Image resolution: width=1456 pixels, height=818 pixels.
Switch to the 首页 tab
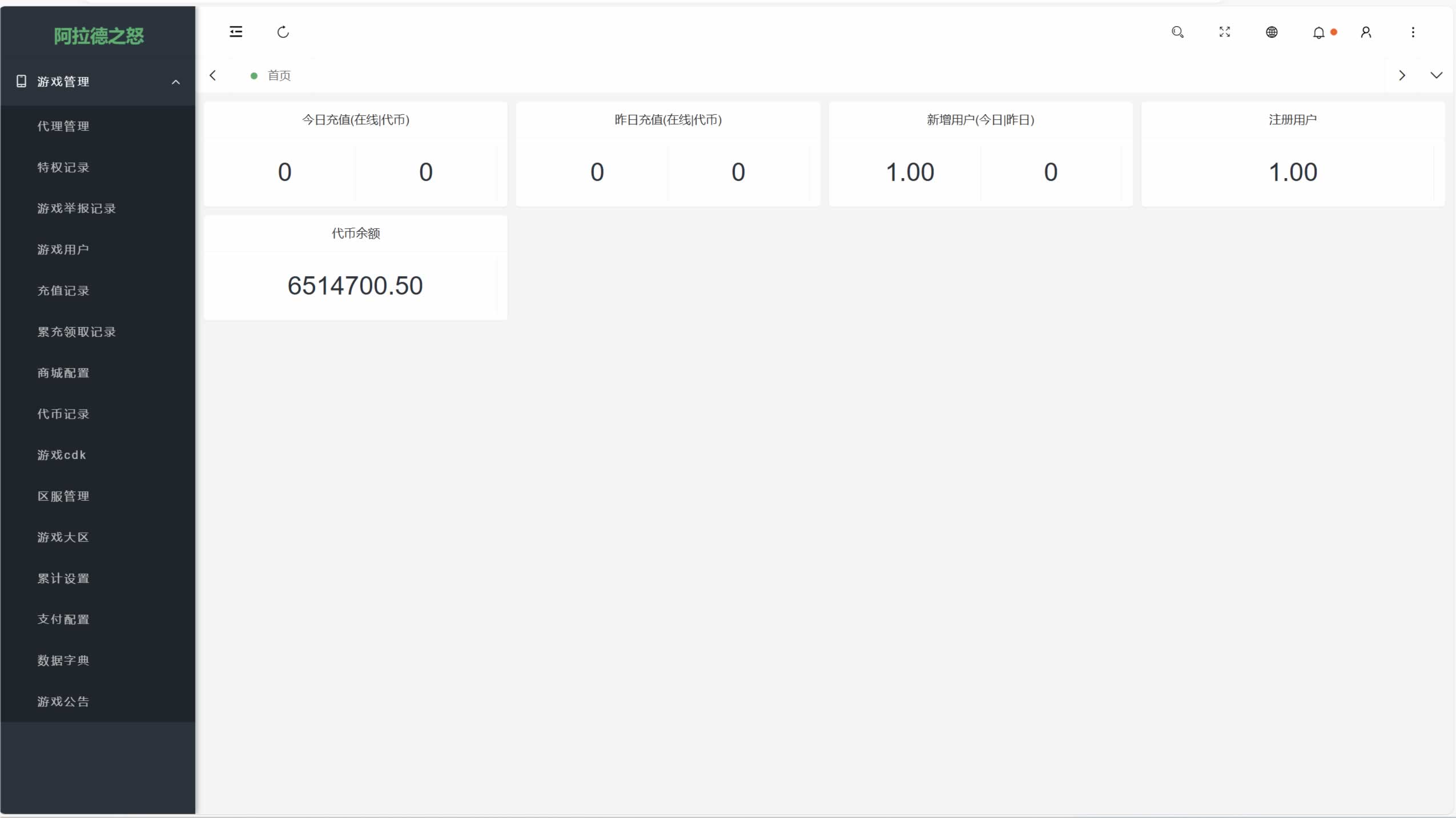coord(279,75)
